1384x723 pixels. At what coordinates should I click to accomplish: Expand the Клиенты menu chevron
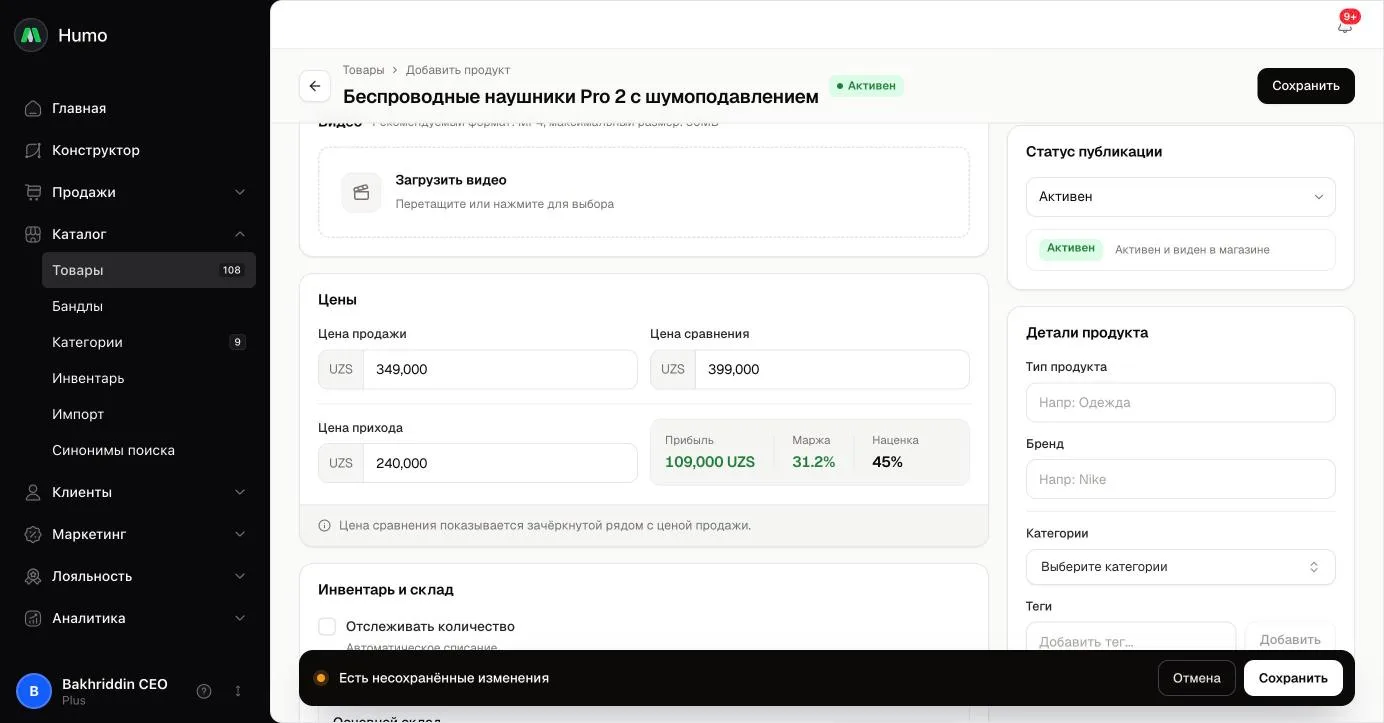click(x=240, y=492)
